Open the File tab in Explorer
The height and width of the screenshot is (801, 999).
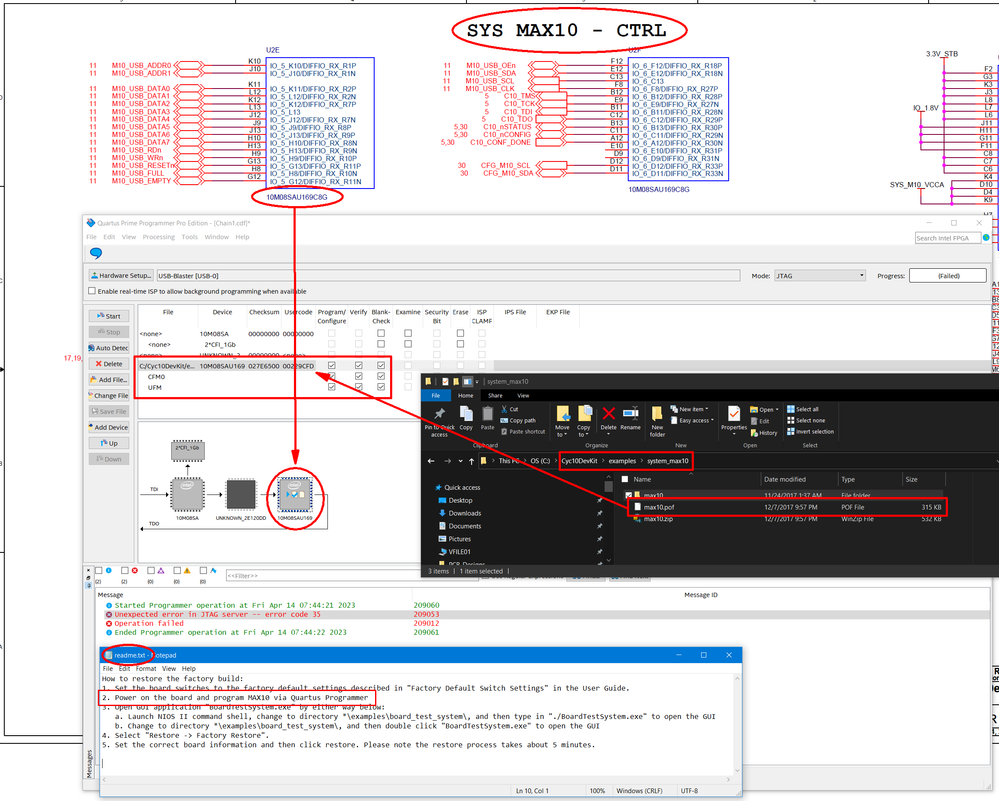point(436,396)
